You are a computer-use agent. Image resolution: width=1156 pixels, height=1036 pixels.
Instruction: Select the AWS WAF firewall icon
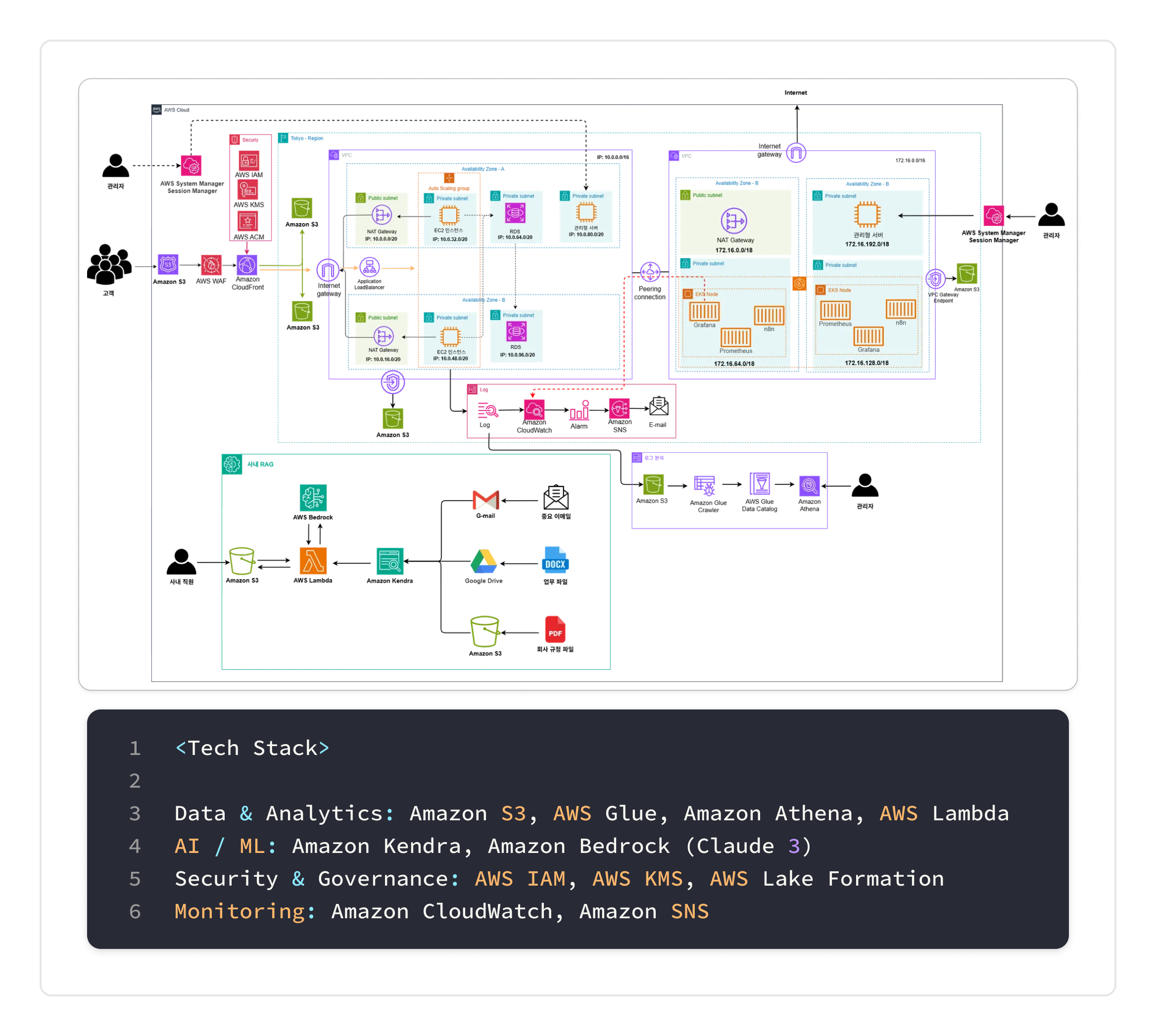click(x=211, y=265)
